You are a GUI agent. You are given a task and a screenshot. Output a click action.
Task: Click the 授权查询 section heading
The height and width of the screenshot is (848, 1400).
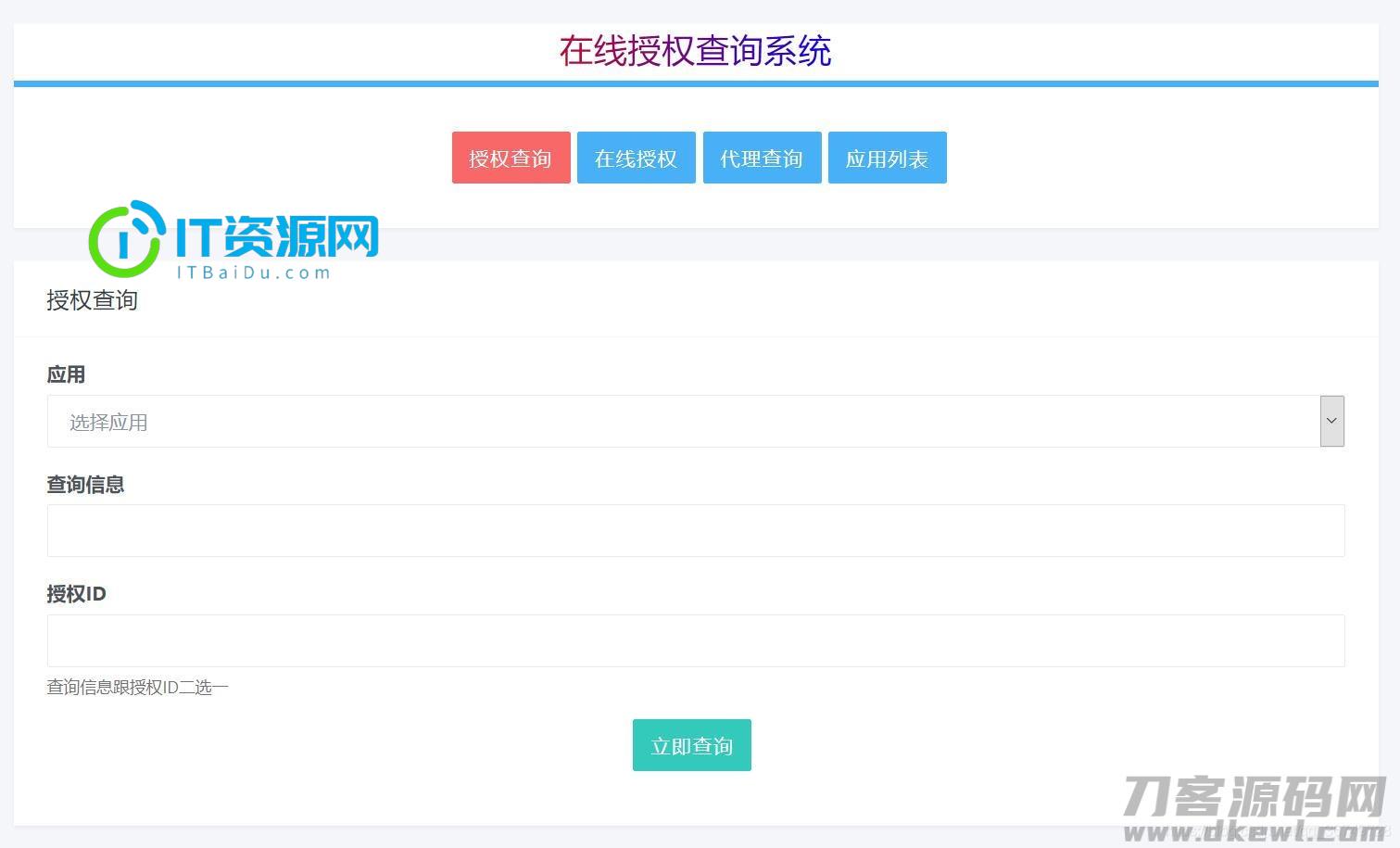[x=92, y=300]
